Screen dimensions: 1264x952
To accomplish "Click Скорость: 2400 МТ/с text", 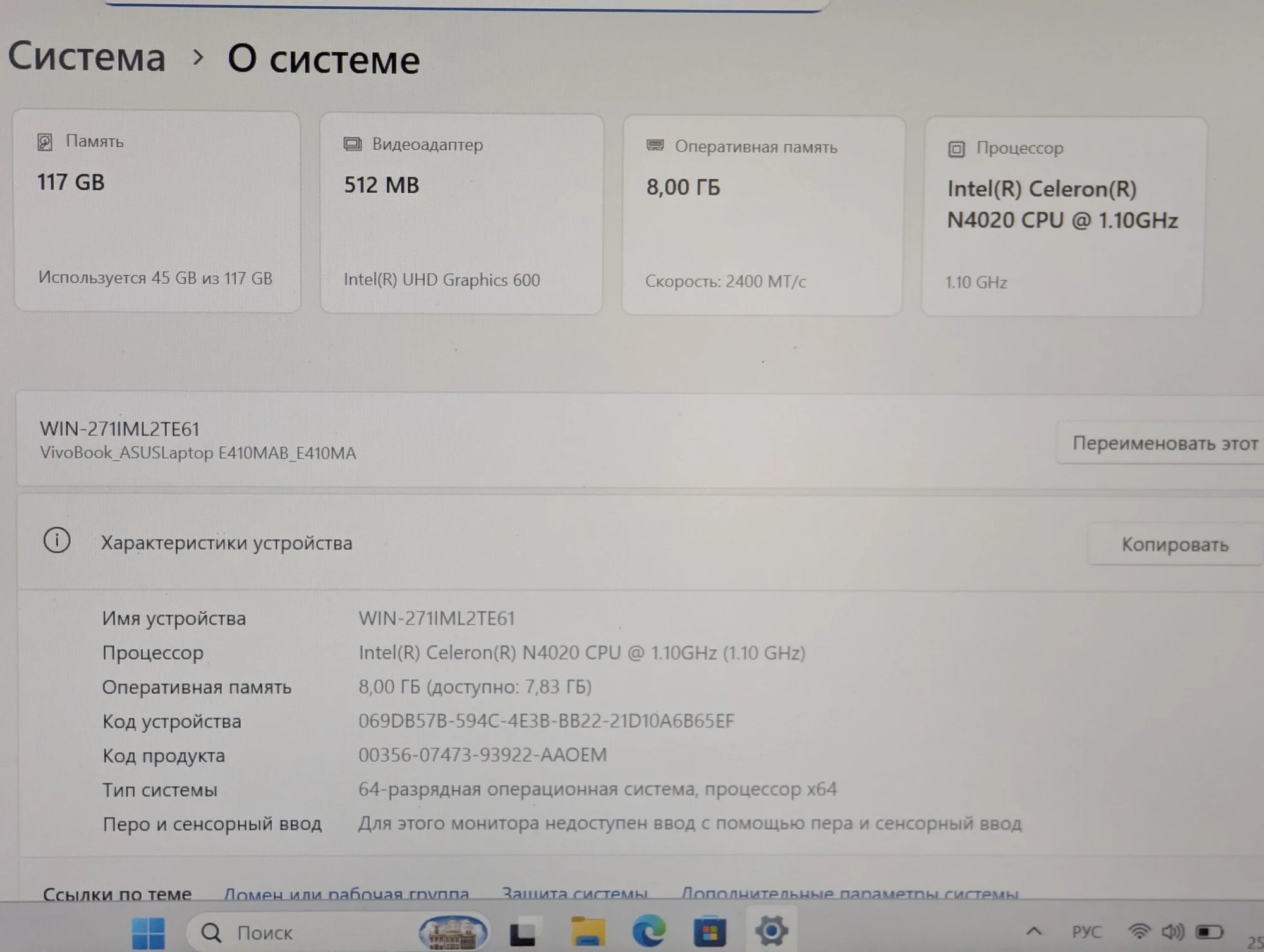I will tap(726, 281).
